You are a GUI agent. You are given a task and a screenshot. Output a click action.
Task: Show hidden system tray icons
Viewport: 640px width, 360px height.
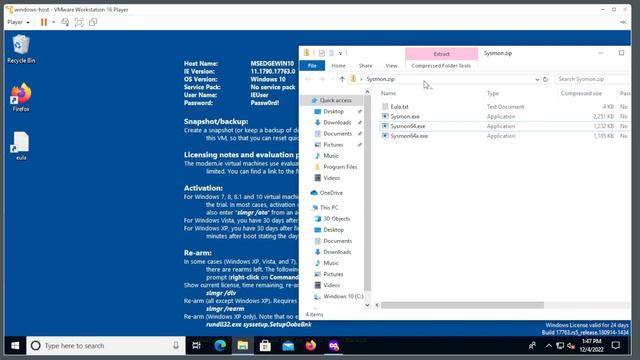[549, 346]
